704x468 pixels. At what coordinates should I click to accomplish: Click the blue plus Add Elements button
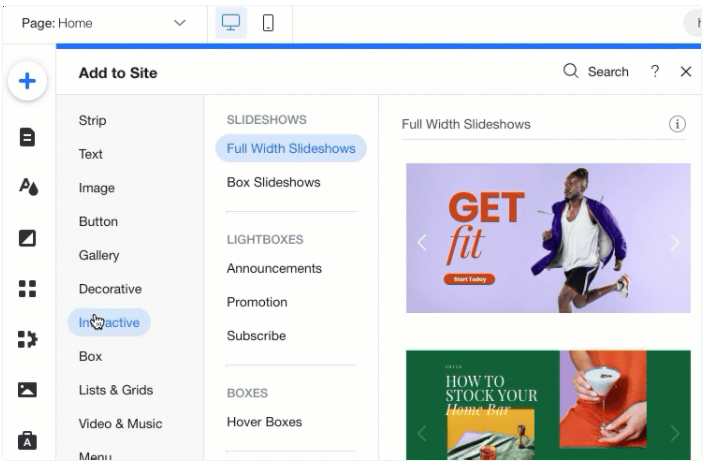(28, 82)
